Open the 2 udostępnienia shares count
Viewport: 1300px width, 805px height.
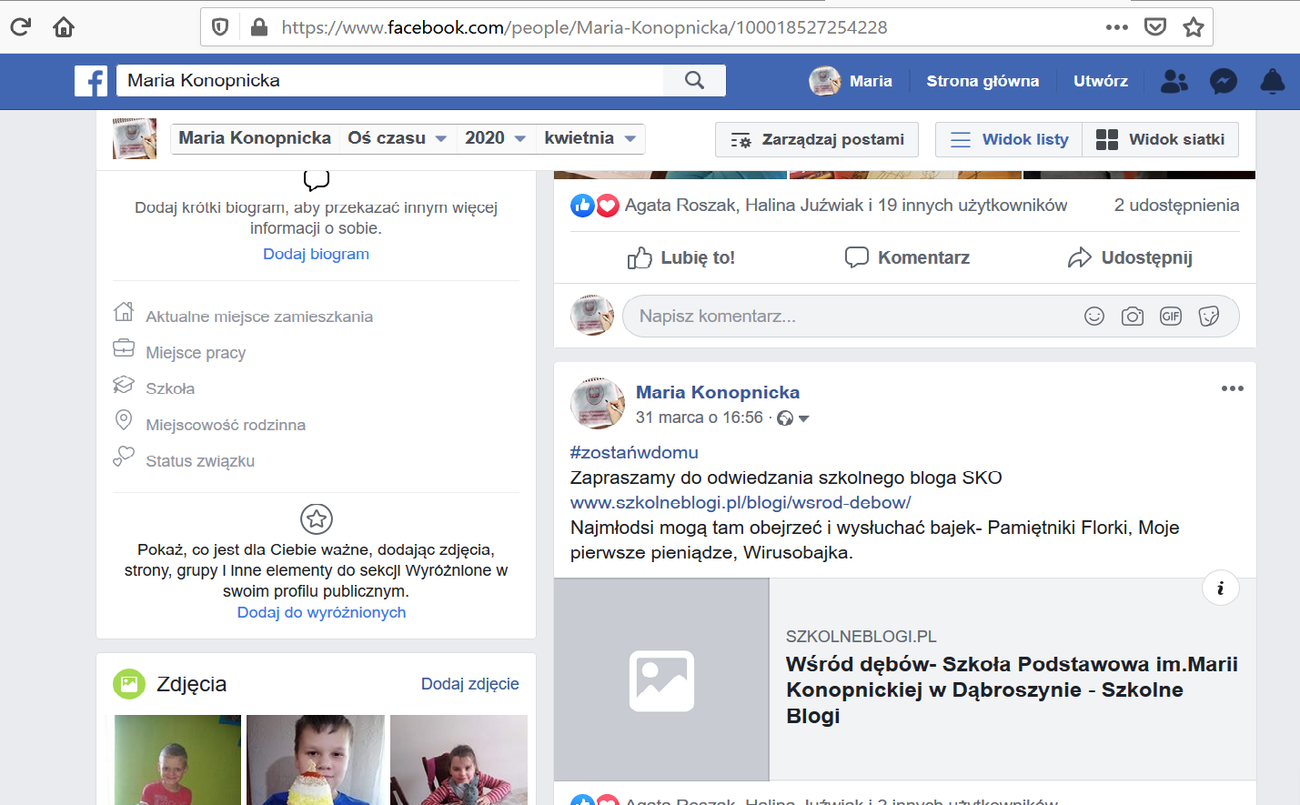1176,205
